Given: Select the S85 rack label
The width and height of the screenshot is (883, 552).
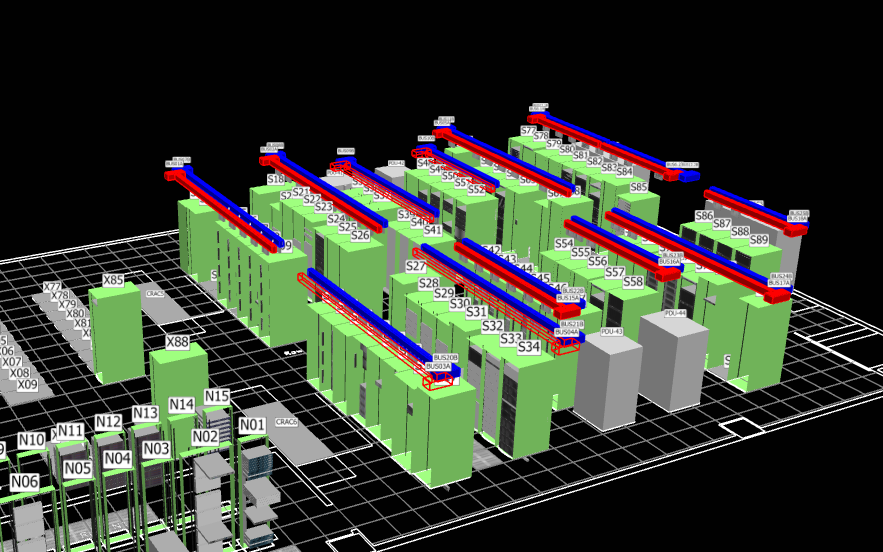Looking at the screenshot, I should pos(639,187).
